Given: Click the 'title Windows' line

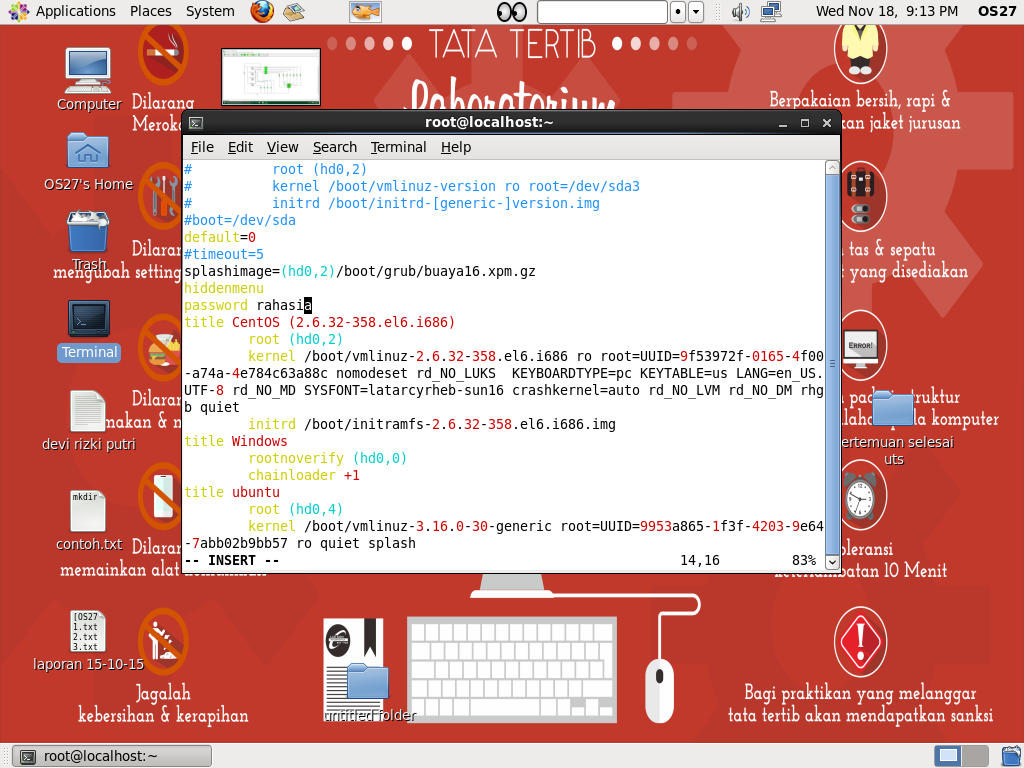Looking at the screenshot, I should click(x=236, y=441).
